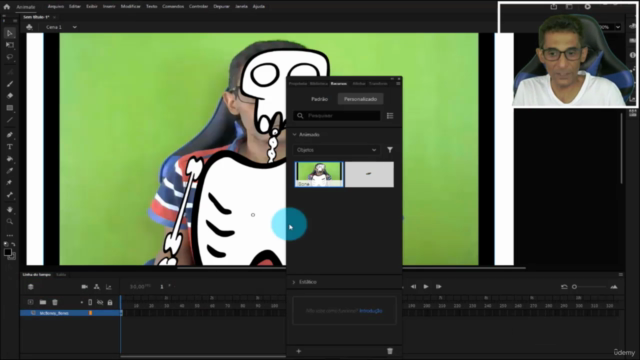Click the filter funnel icon in Recursos panel
This screenshot has width=640, height=360.
(390, 150)
